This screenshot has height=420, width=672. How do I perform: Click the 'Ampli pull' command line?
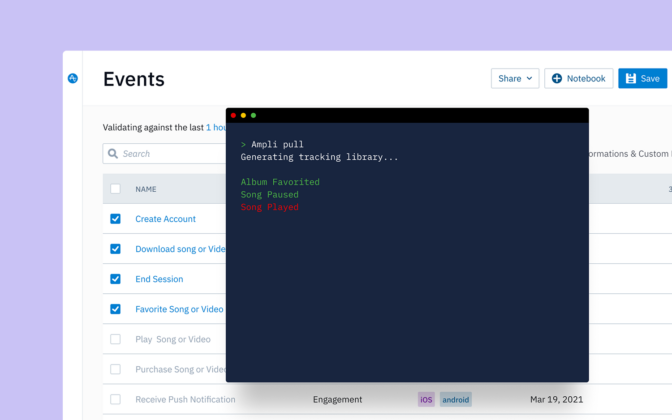coord(277,144)
